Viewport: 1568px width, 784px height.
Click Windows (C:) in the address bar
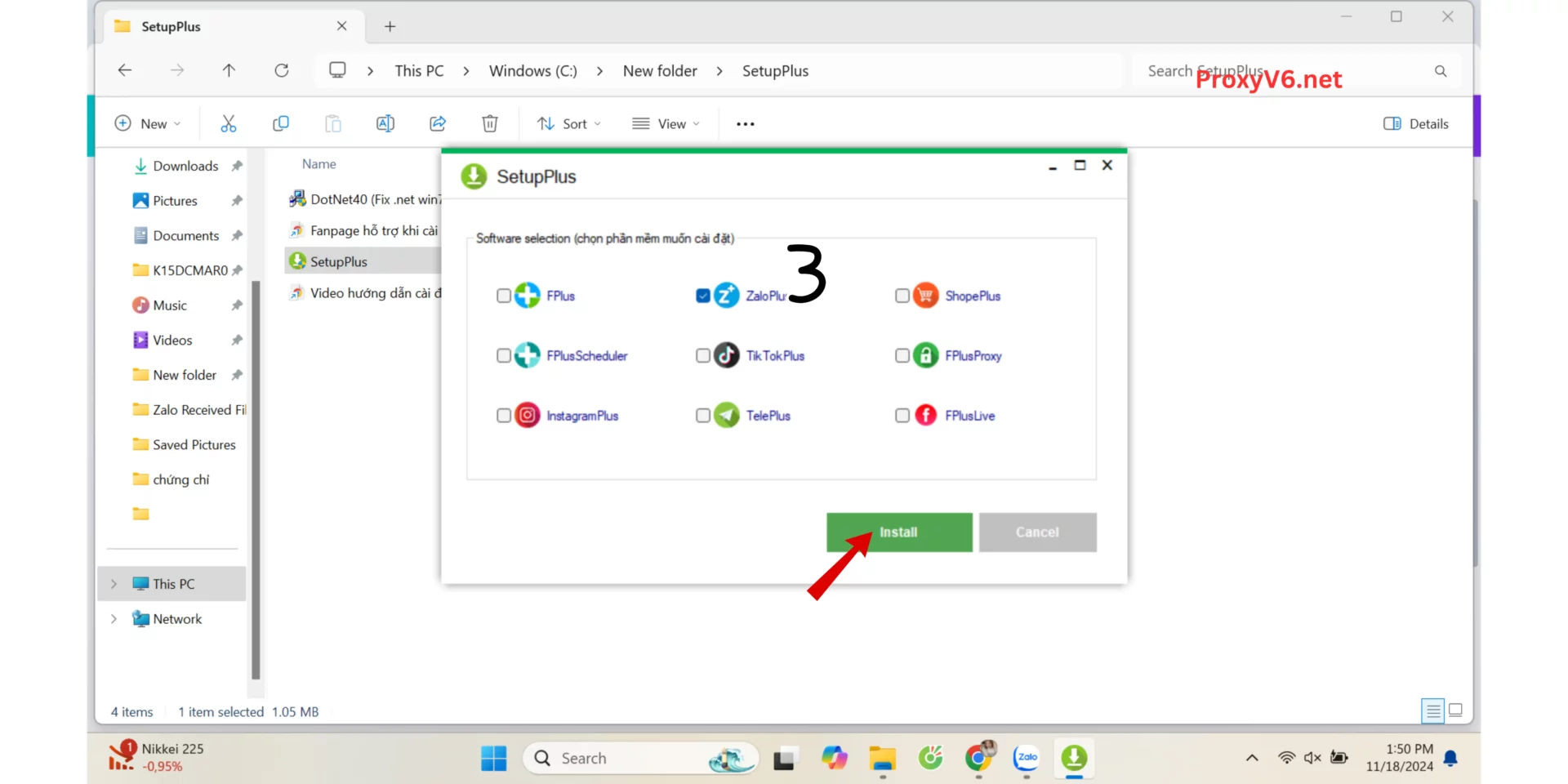tap(533, 71)
